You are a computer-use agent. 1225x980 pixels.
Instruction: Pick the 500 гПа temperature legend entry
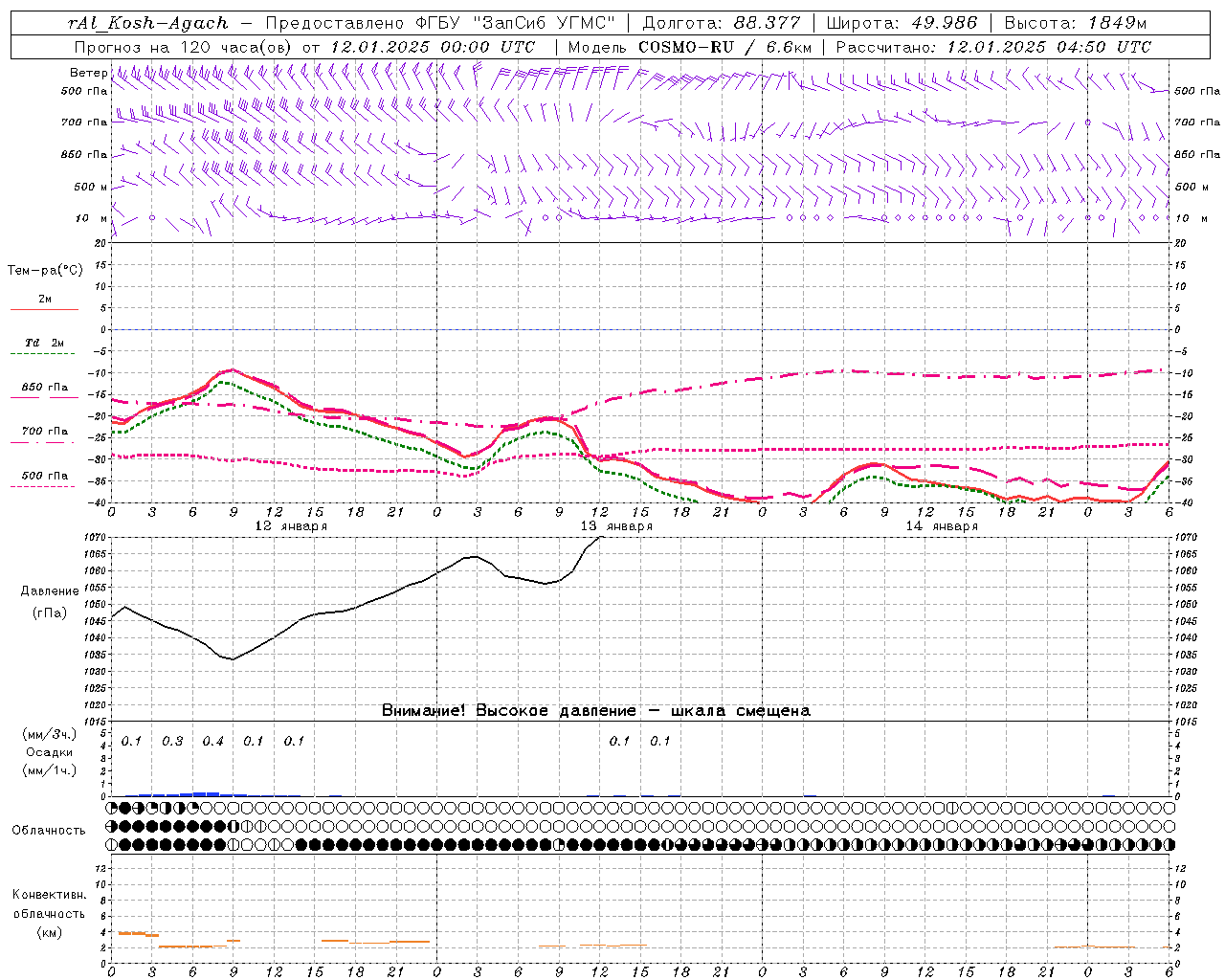44,476
